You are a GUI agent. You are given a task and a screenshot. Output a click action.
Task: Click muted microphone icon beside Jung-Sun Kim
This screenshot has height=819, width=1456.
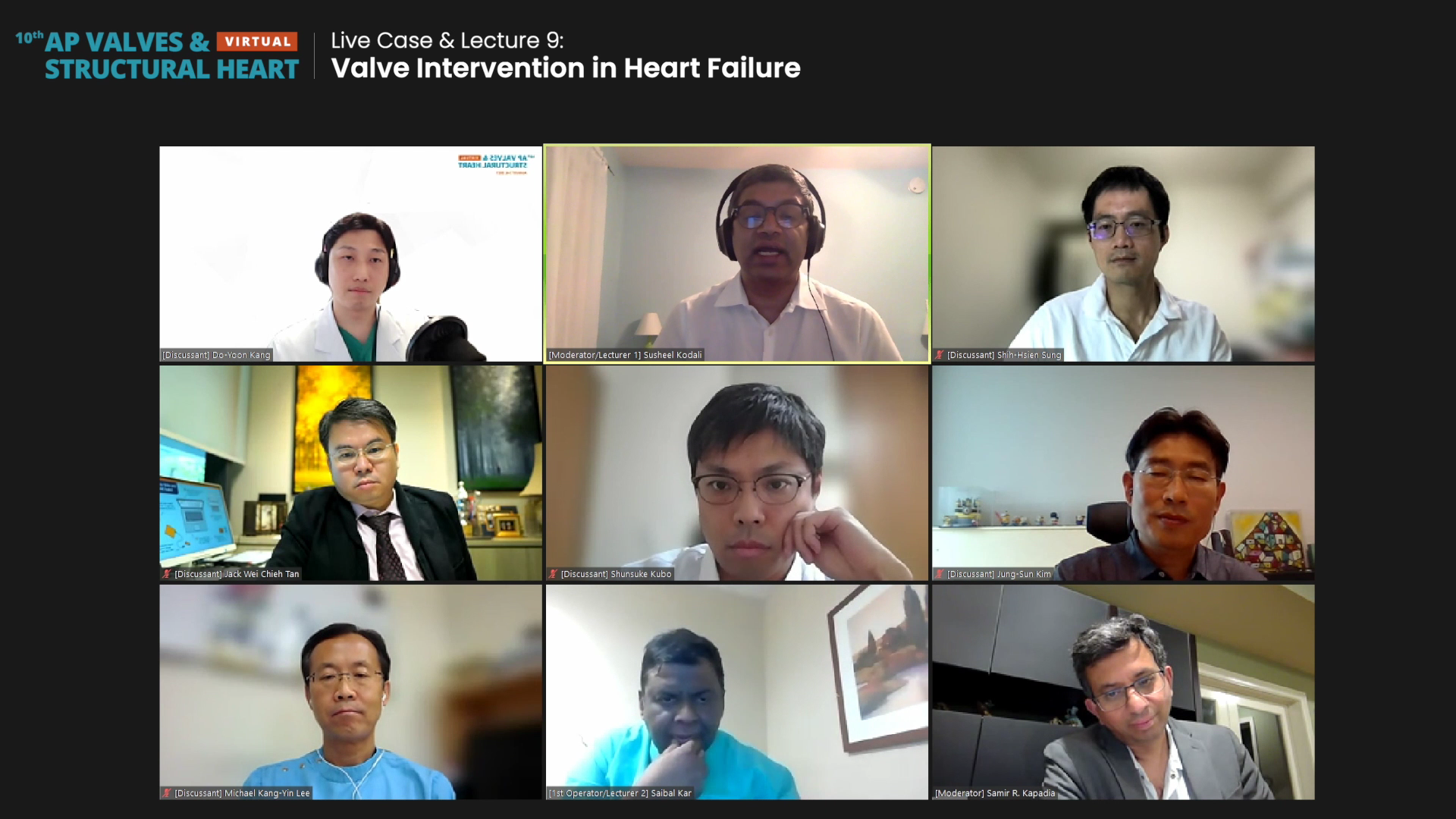pyautogui.click(x=940, y=574)
